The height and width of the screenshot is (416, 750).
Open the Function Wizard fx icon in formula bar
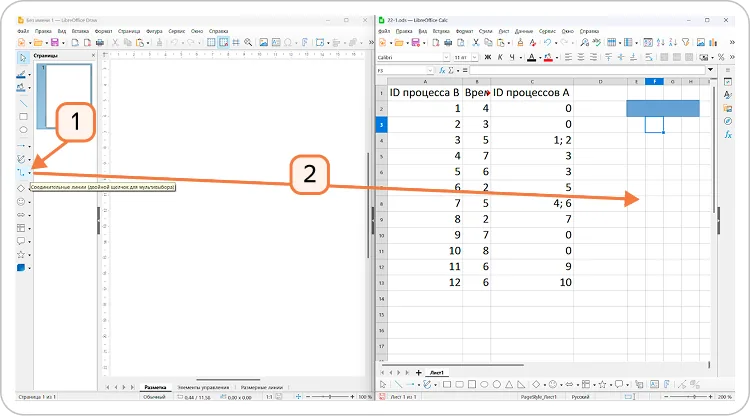(x=442, y=70)
